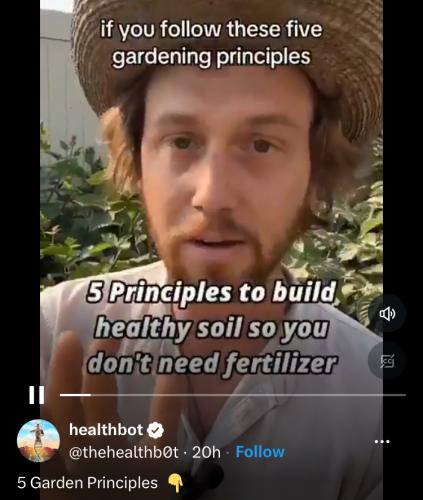423x500 pixels.
Task: Mute the video using the speaker icon
Action: (387, 314)
